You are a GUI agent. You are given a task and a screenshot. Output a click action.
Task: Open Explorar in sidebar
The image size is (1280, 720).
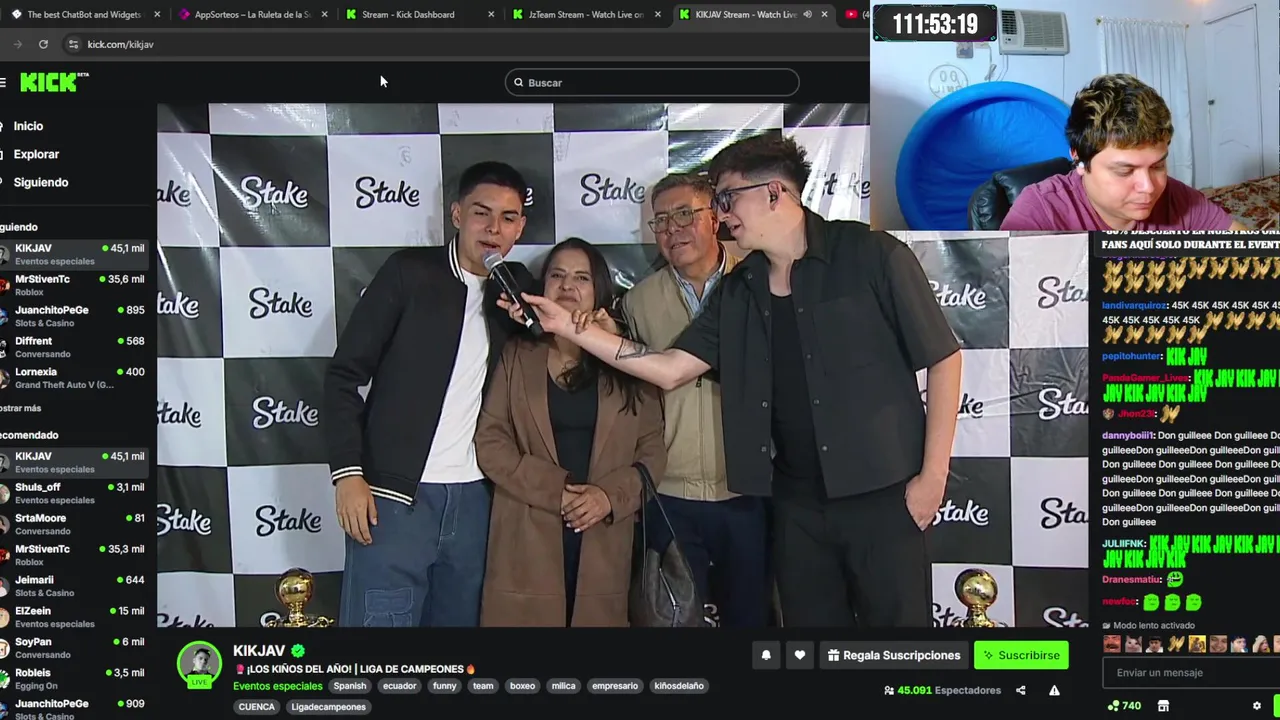coord(36,154)
